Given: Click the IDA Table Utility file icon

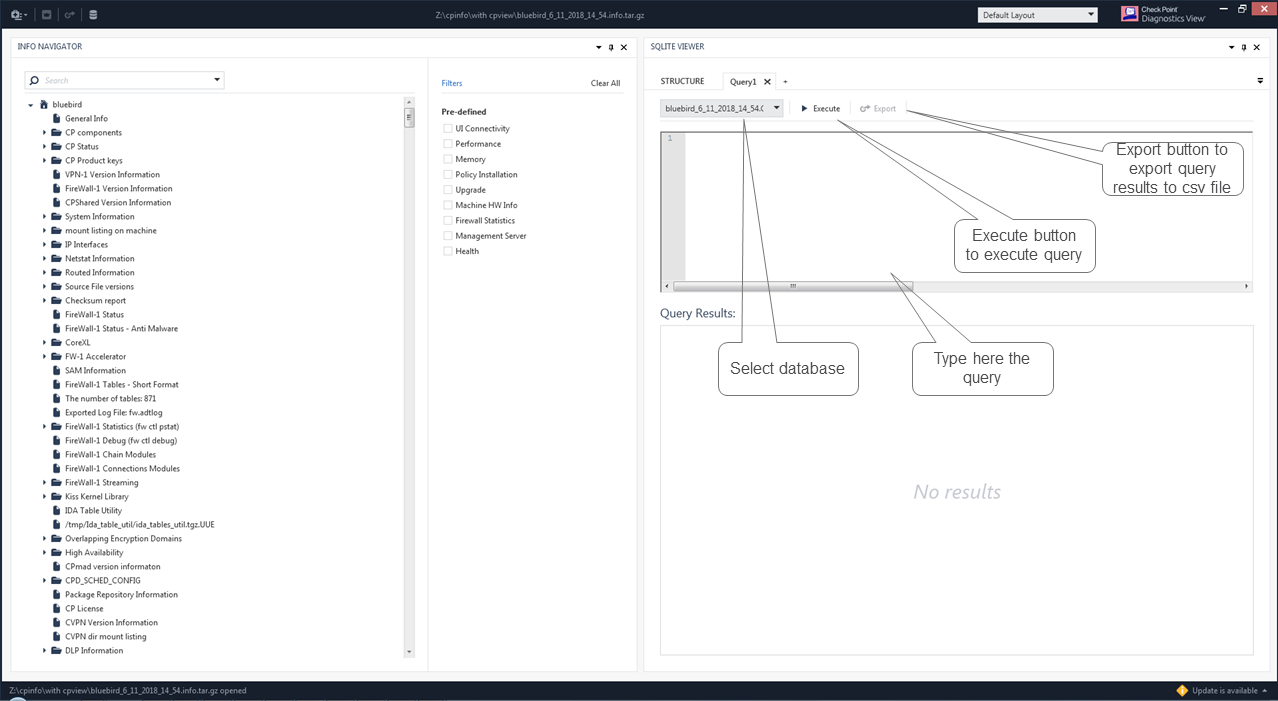Looking at the screenshot, I should coord(56,510).
